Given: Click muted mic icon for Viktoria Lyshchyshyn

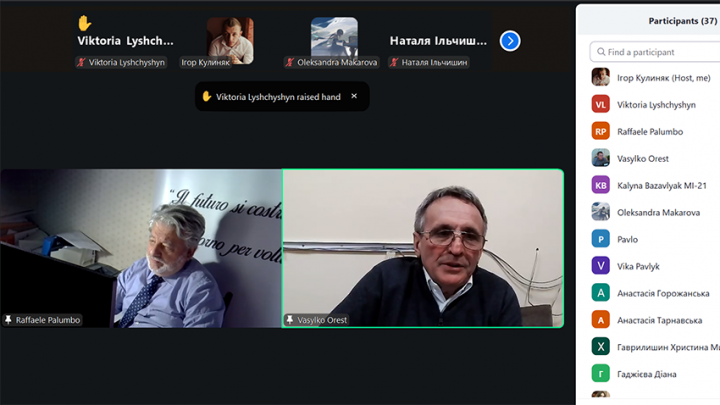Looking at the screenshot, I should [x=82, y=62].
